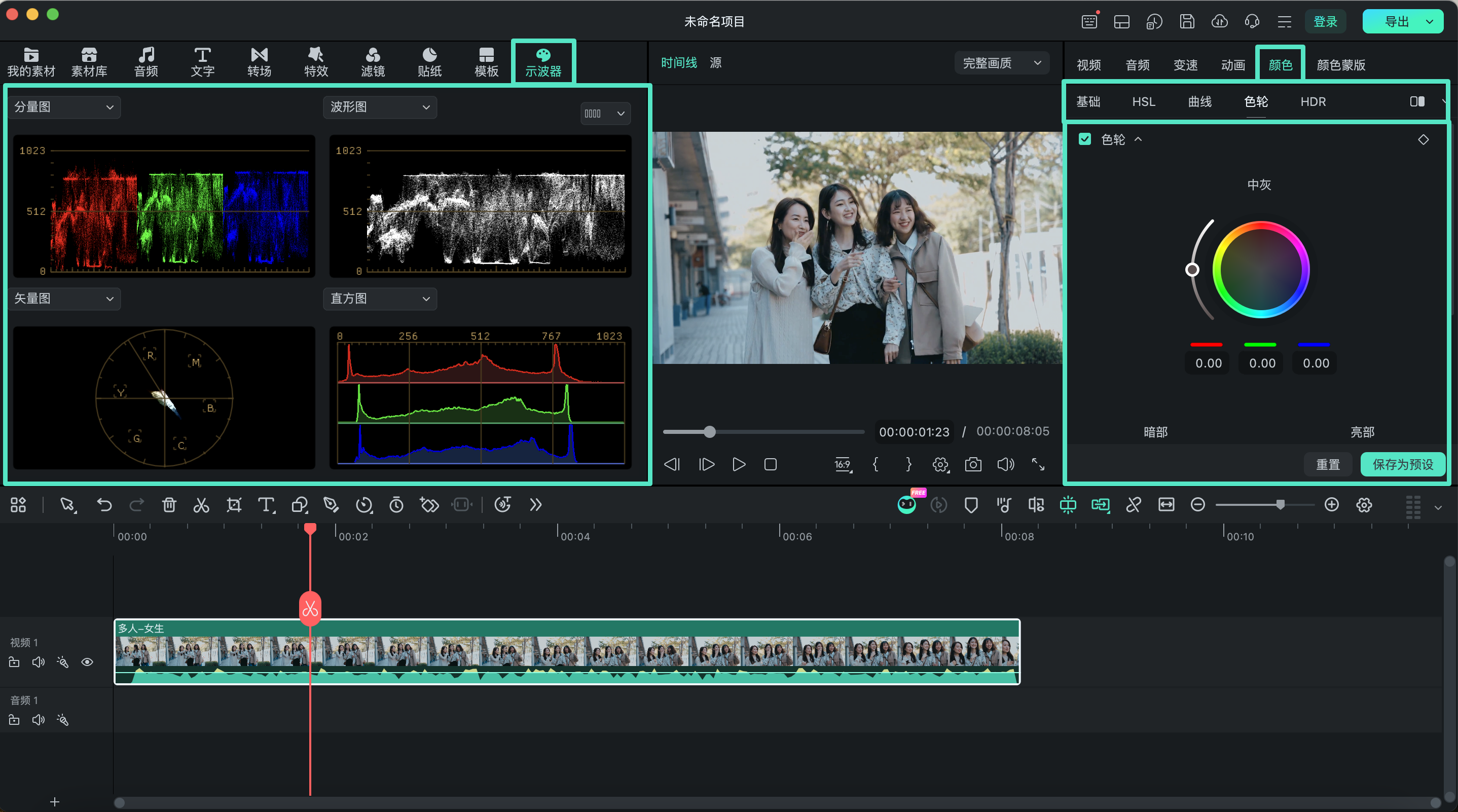Open the 直方图 scope dropdown
The image size is (1458, 812).
click(x=380, y=298)
